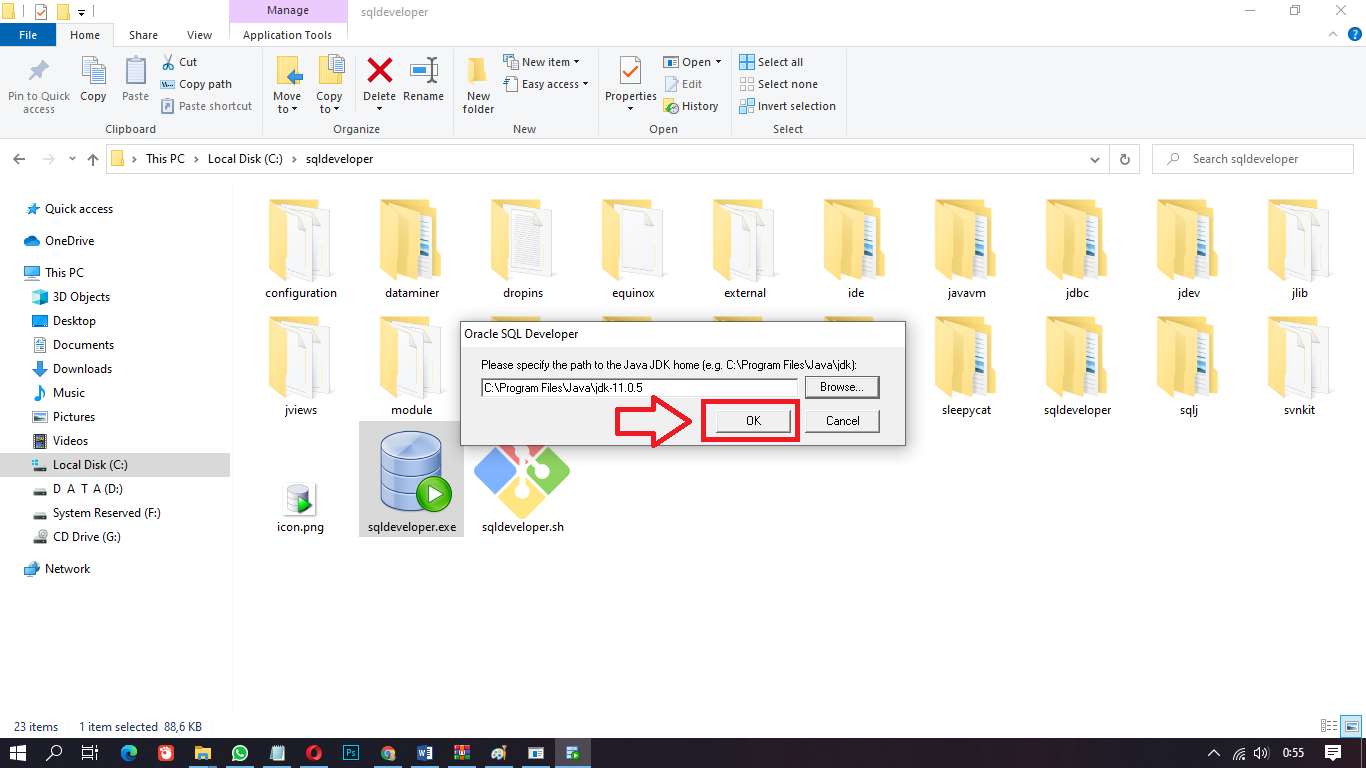Show hidden system tray icons
This screenshot has height=768, width=1366.
1214,753
